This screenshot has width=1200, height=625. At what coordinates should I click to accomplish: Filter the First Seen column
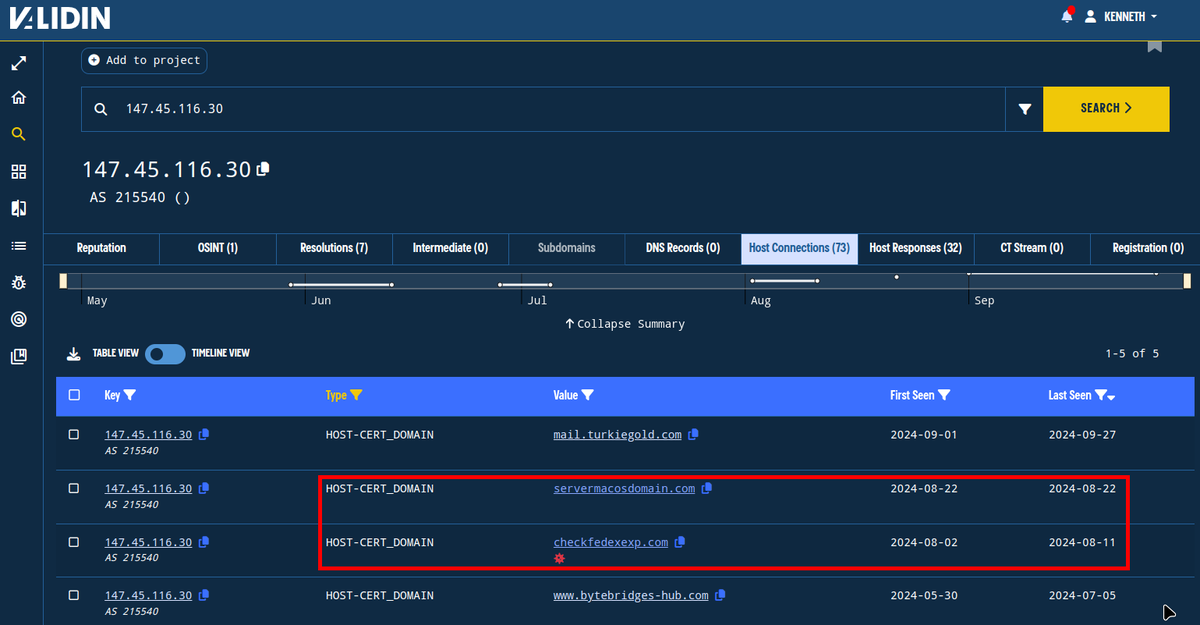tap(944, 395)
